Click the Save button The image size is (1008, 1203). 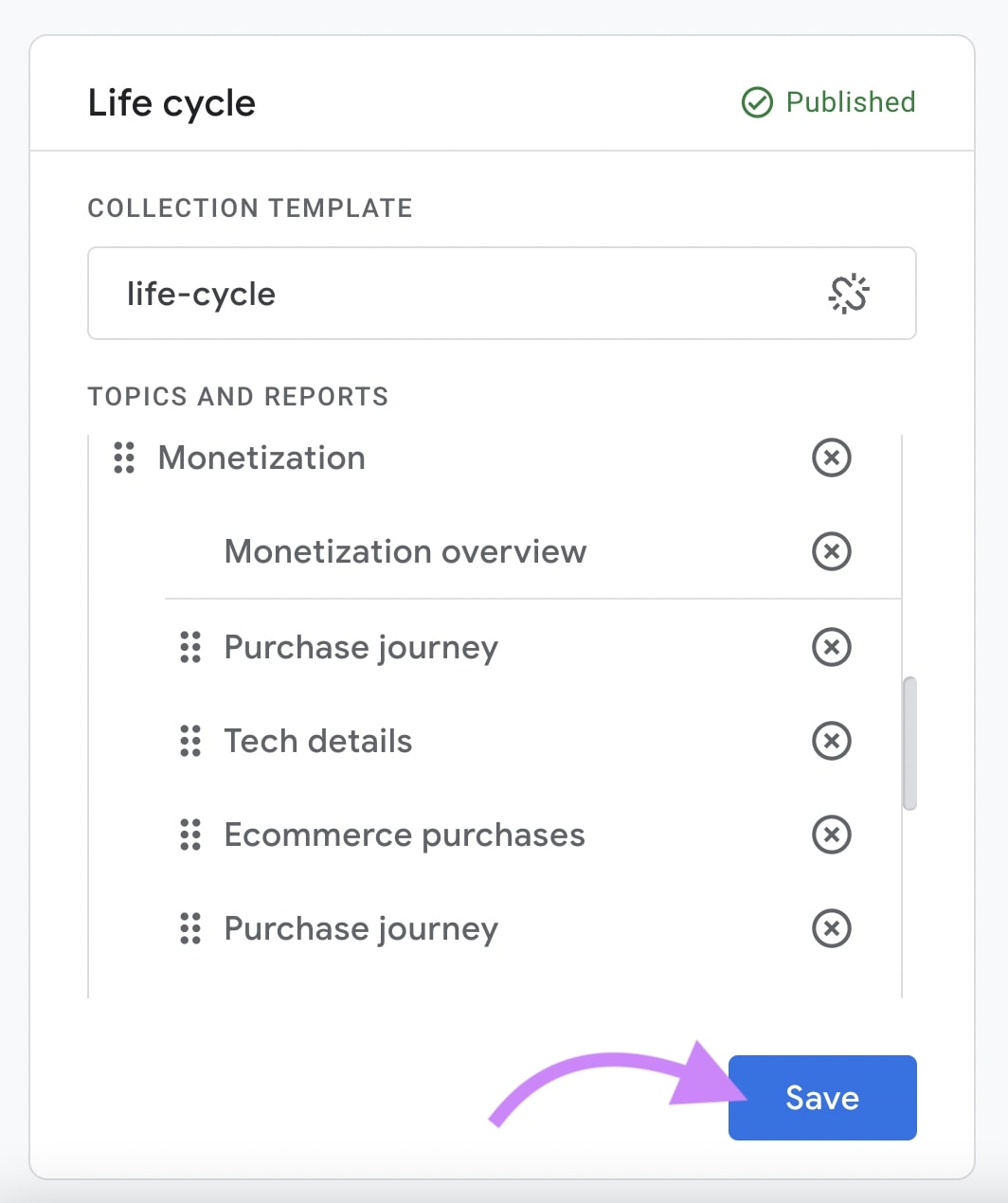click(x=821, y=1097)
